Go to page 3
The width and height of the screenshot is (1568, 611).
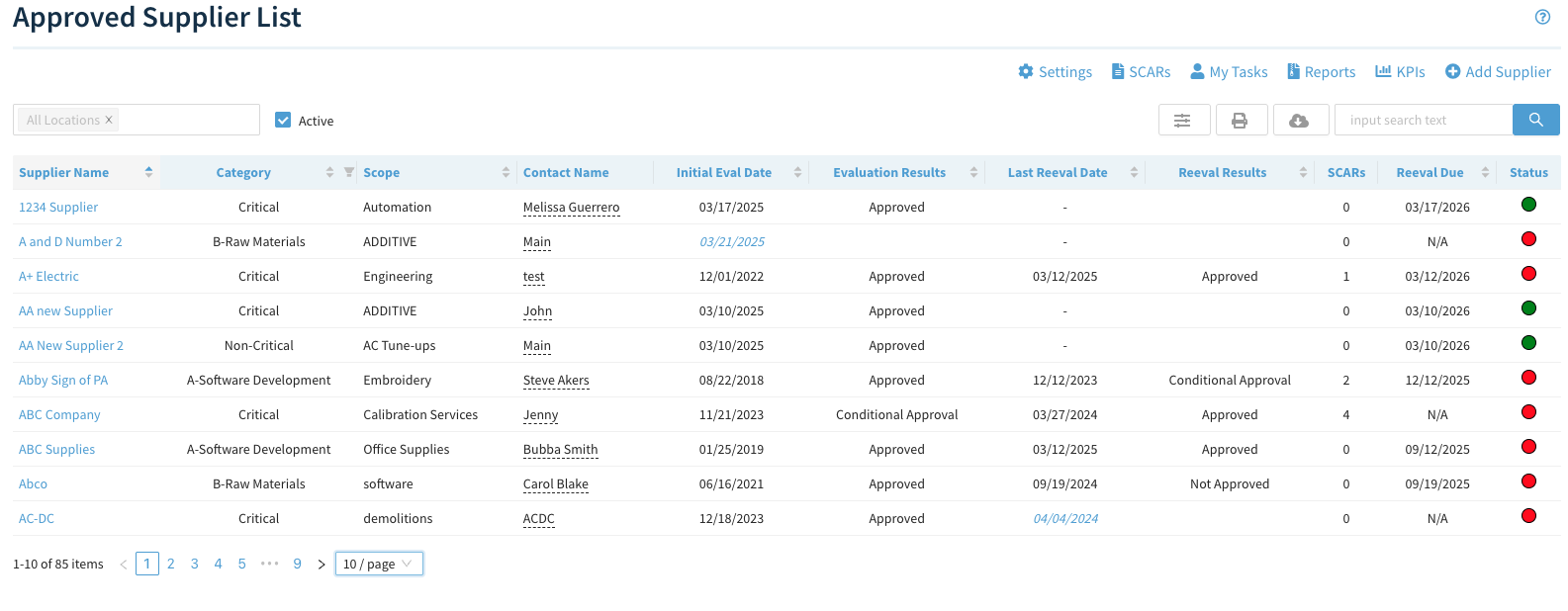coord(195,564)
